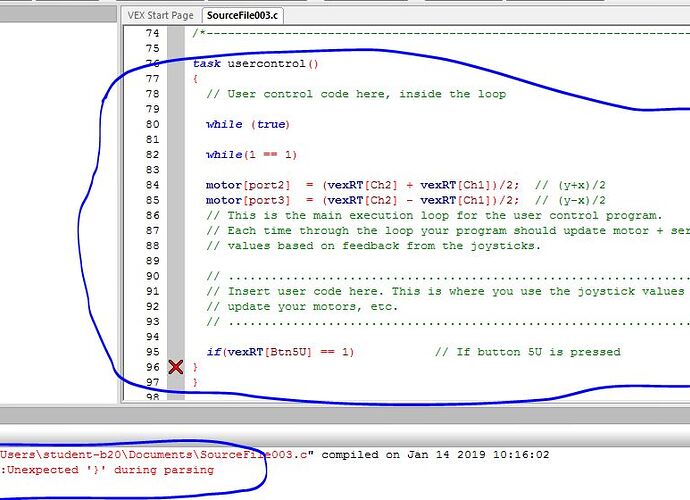
Task: Click the if(vexRT[Btn5U] == 1) statement
Action: pos(280,352)
